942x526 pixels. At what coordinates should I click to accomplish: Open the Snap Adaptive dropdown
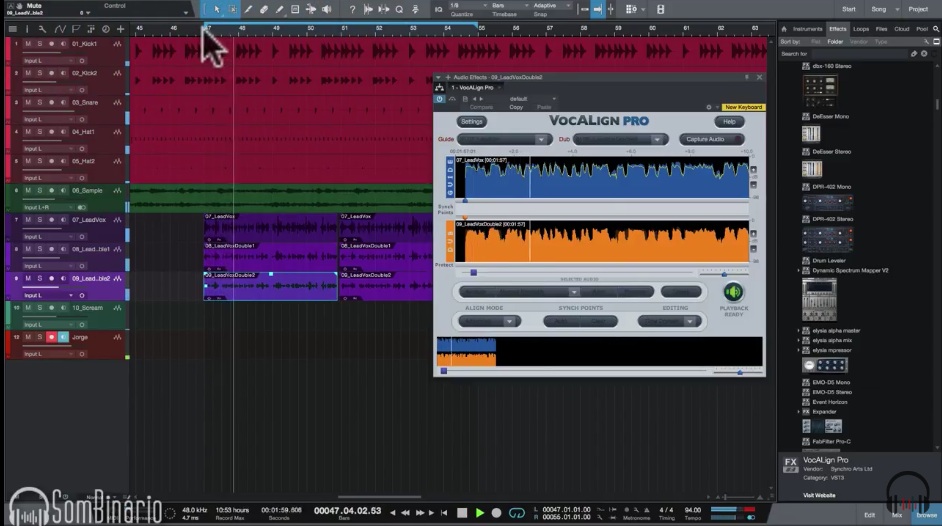coord(552,5)
